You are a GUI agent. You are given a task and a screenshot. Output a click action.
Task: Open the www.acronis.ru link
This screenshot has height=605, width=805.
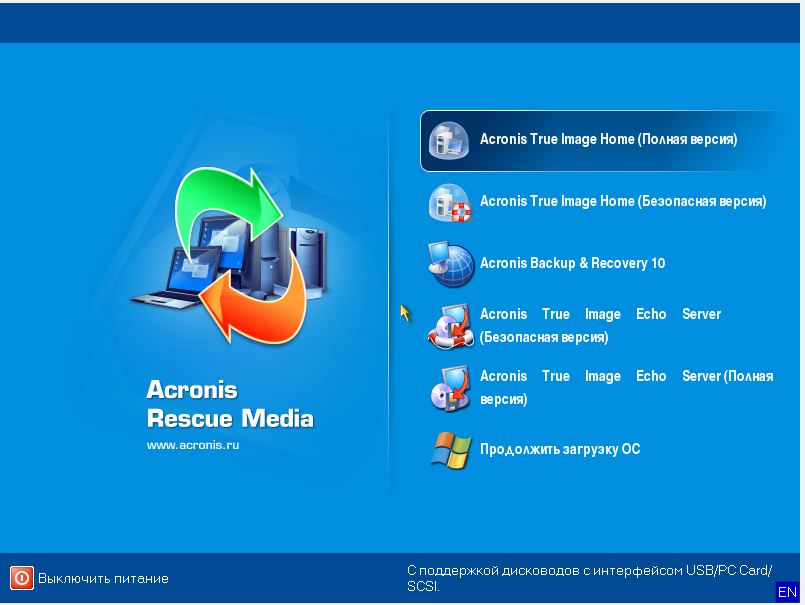193,445
